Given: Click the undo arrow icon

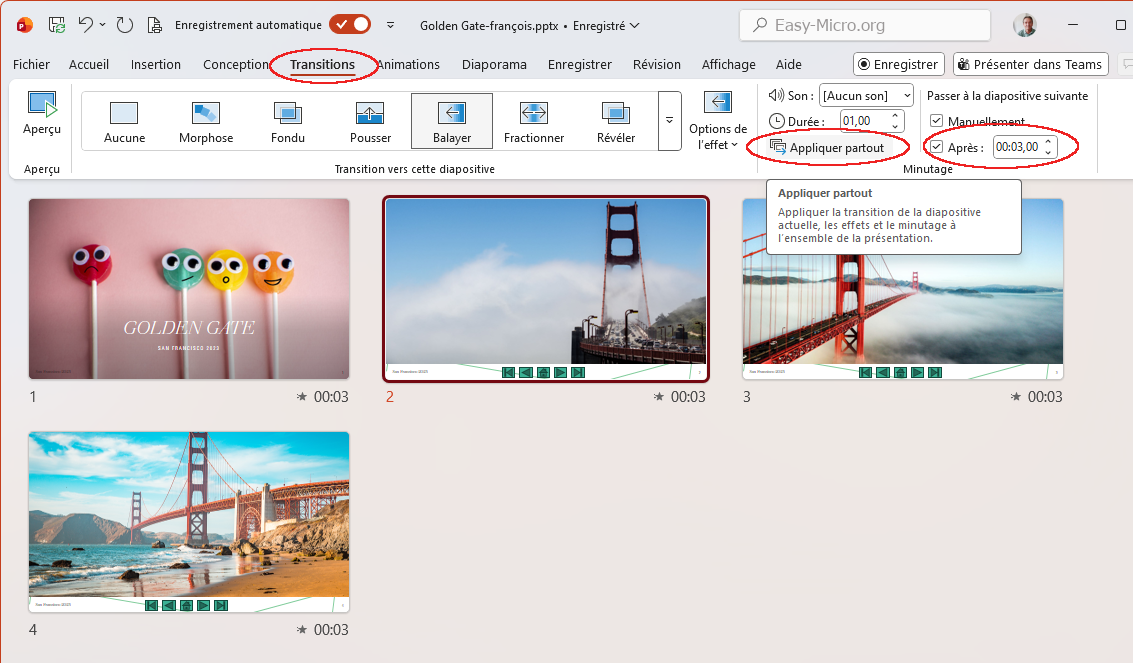Looking at the screenshot, I should (86, 25).
